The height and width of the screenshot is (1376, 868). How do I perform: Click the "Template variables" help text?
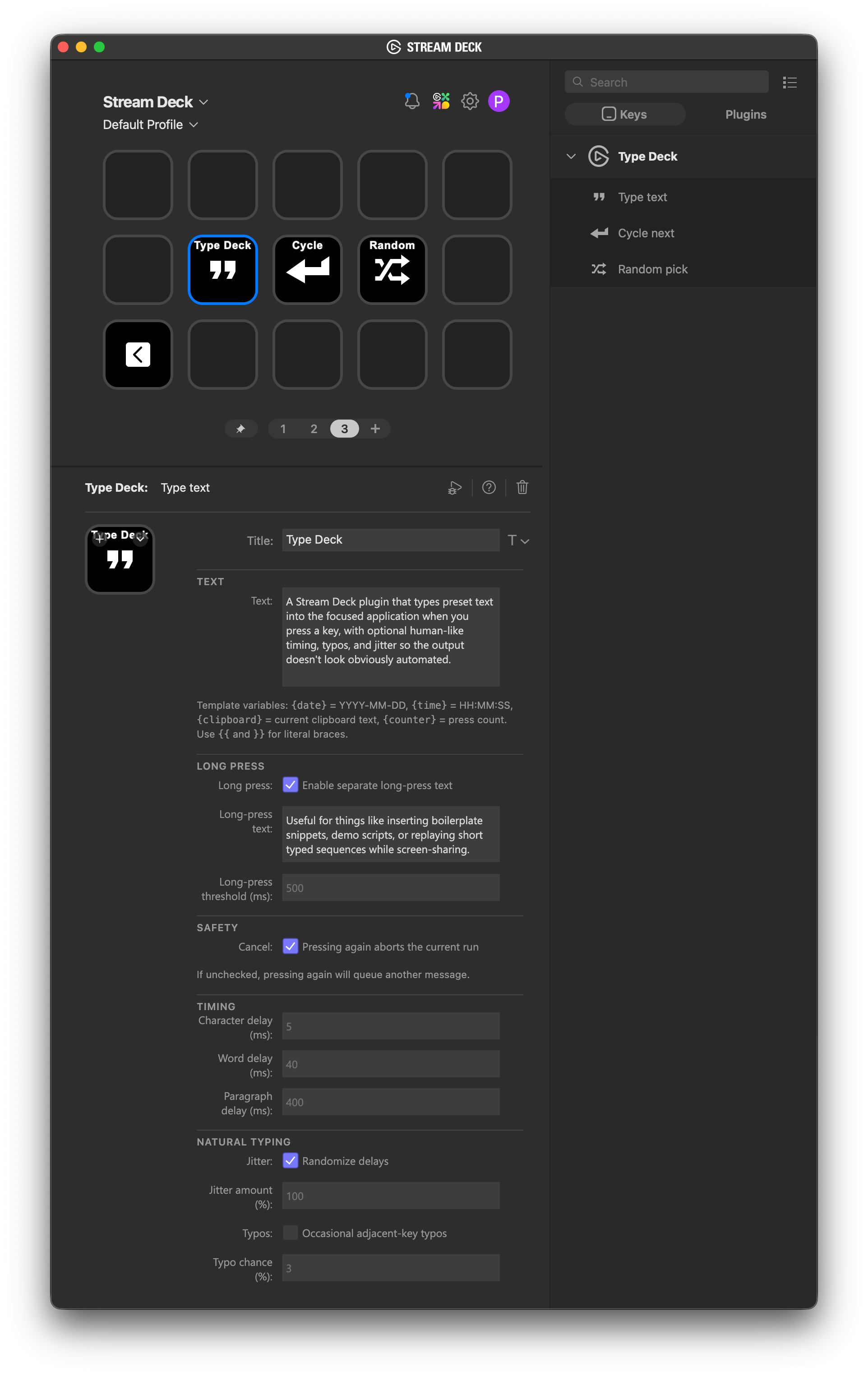354,720
